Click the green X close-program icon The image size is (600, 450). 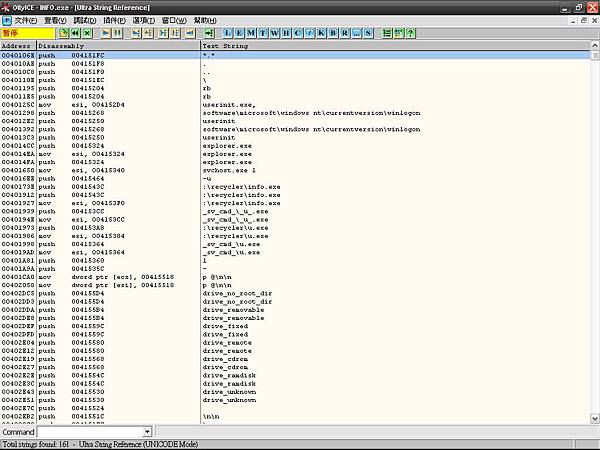point(88,33)
